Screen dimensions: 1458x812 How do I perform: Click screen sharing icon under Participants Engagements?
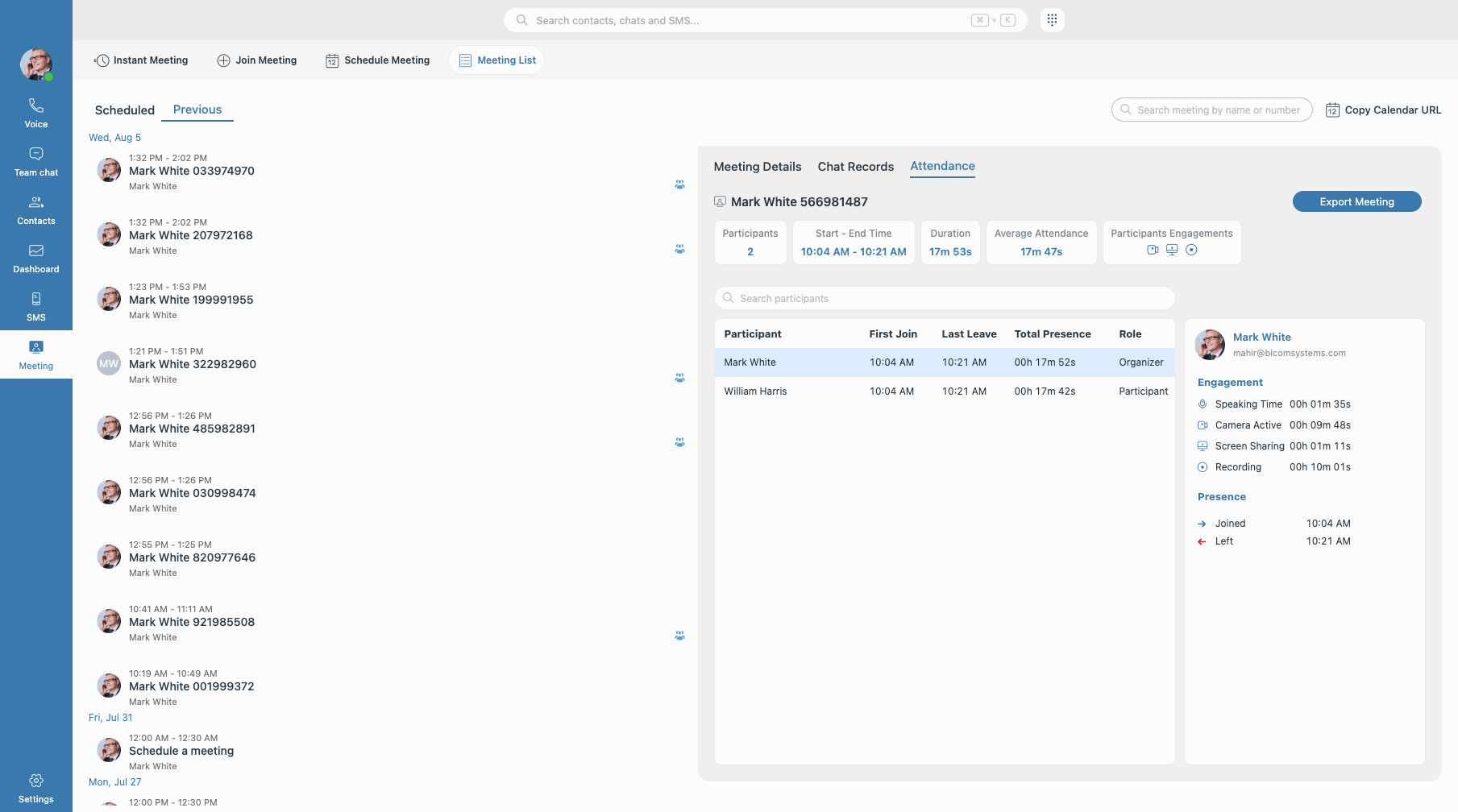pos(1172,250)
